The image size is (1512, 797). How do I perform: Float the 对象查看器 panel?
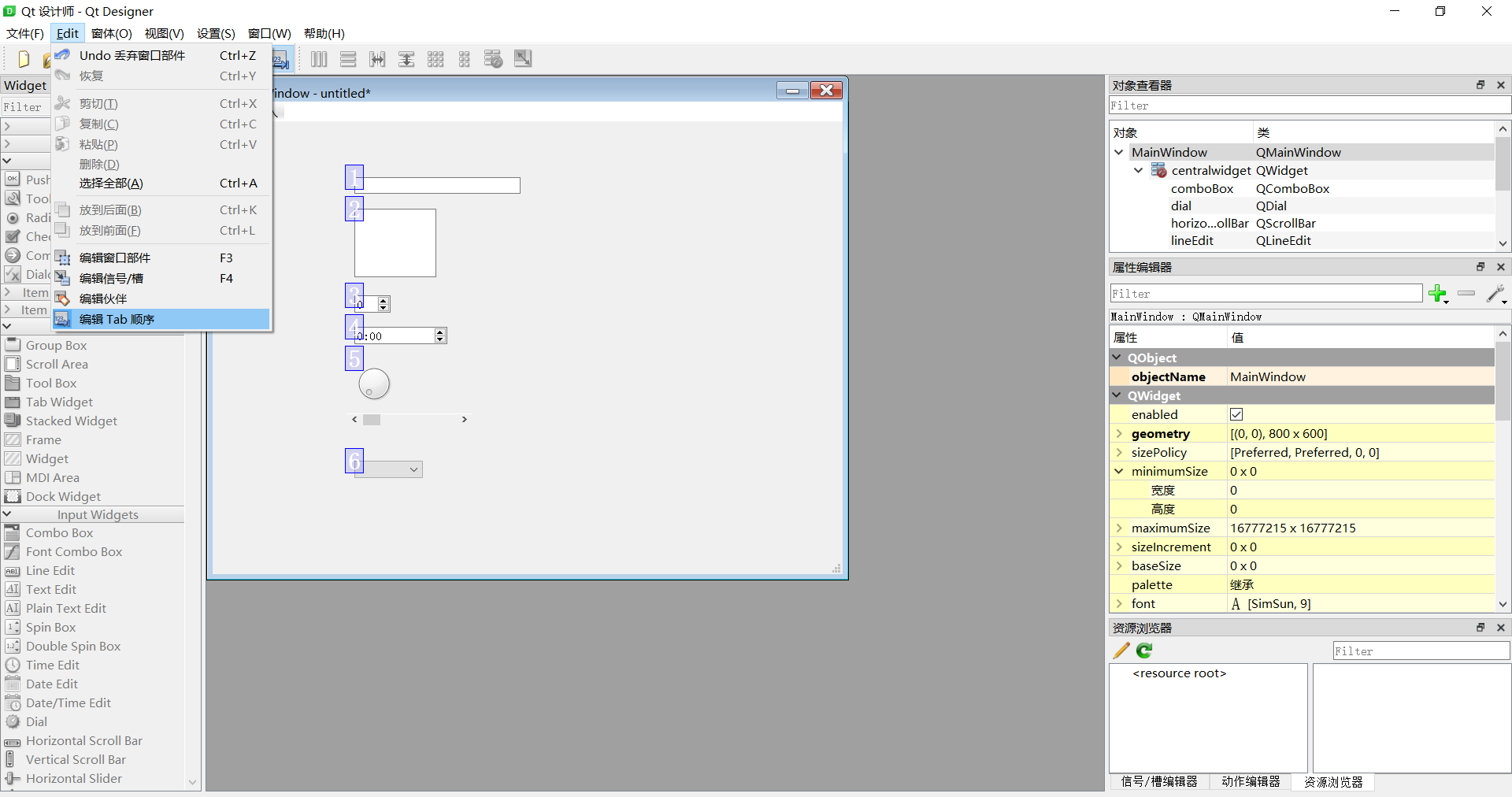[x=1480, y=85]
